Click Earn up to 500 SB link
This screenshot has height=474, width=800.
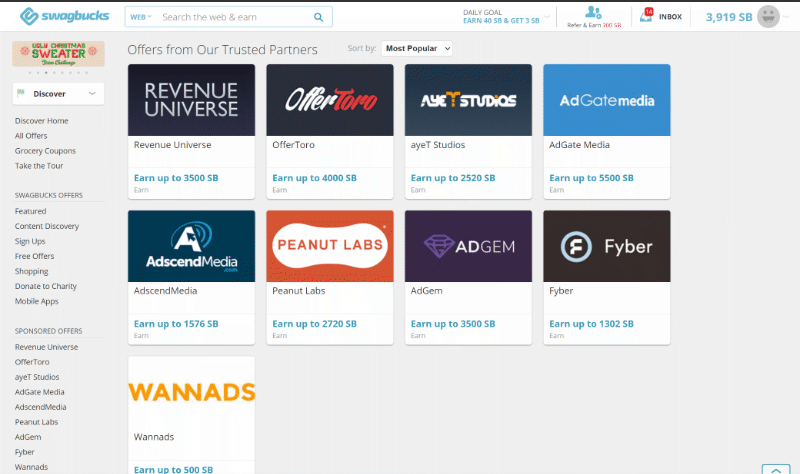(x=173, y=469)
